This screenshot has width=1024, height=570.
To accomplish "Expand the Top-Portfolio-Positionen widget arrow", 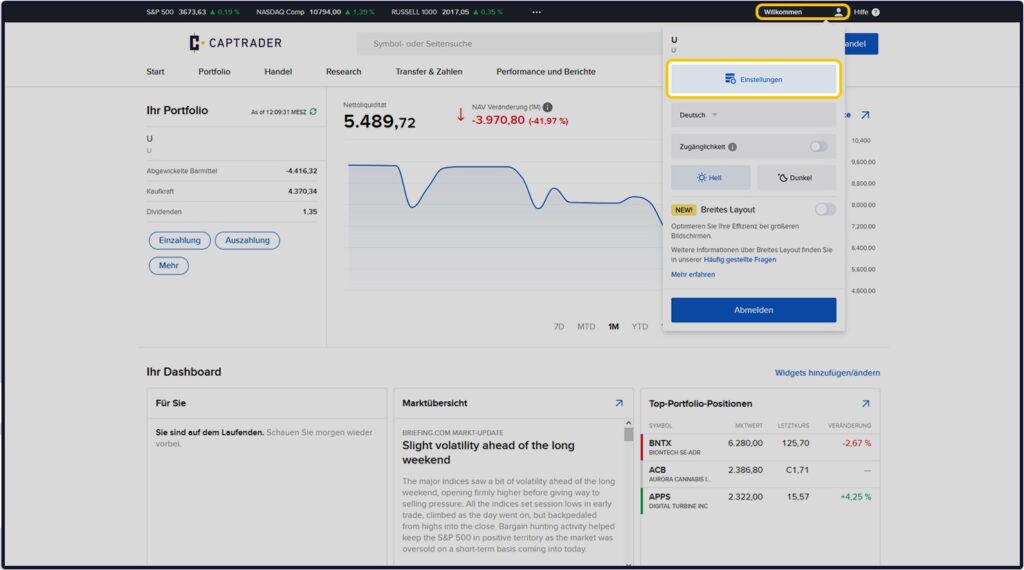I will (x=865, y=404).
